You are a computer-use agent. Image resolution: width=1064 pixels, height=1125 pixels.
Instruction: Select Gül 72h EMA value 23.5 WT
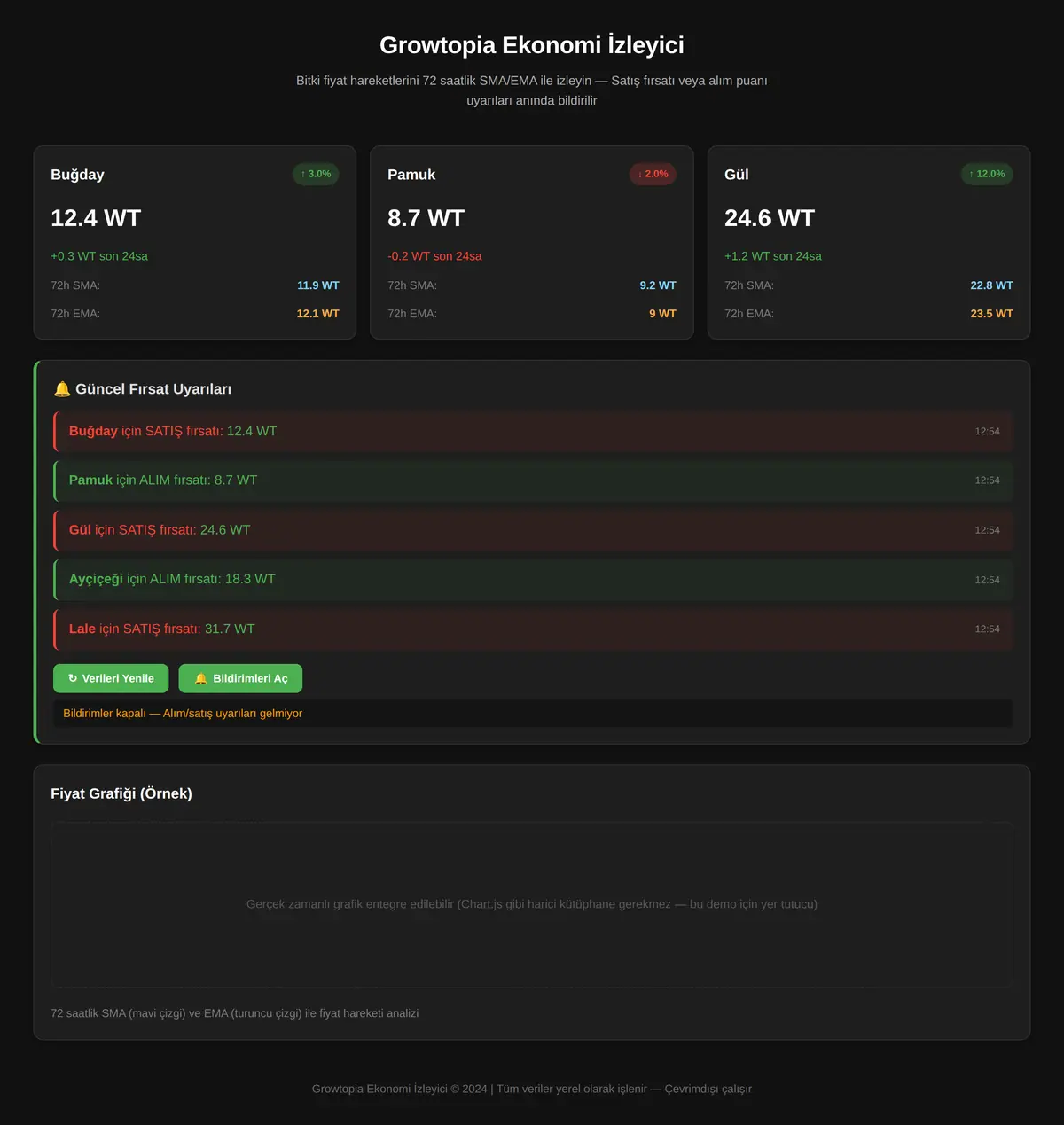coord(992,314)
